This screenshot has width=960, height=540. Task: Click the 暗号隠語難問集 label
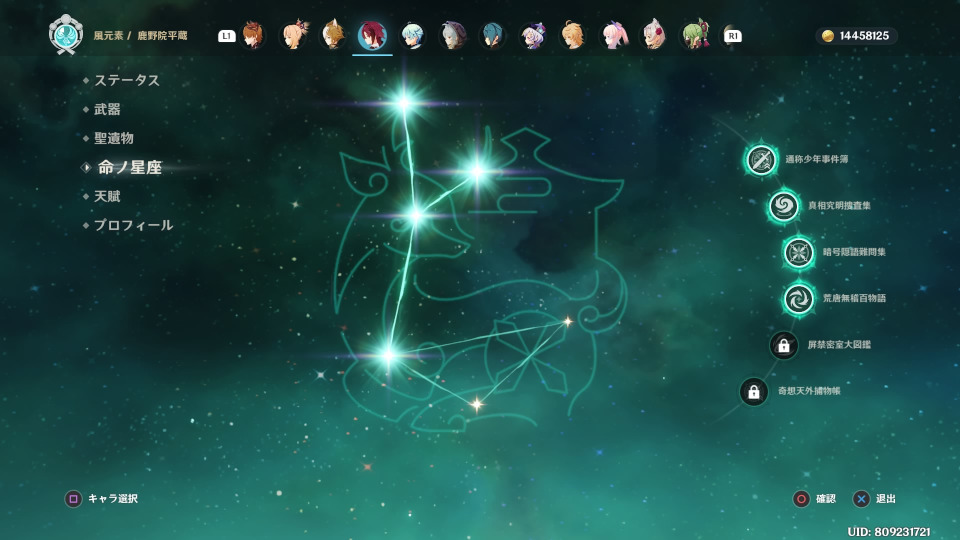point(854,252)
